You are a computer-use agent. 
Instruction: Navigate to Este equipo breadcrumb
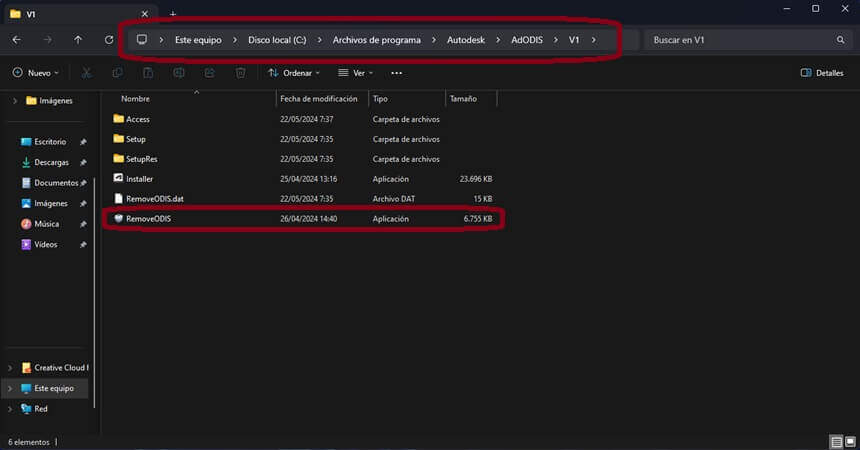pyautogui.click(x=198, y=40)
